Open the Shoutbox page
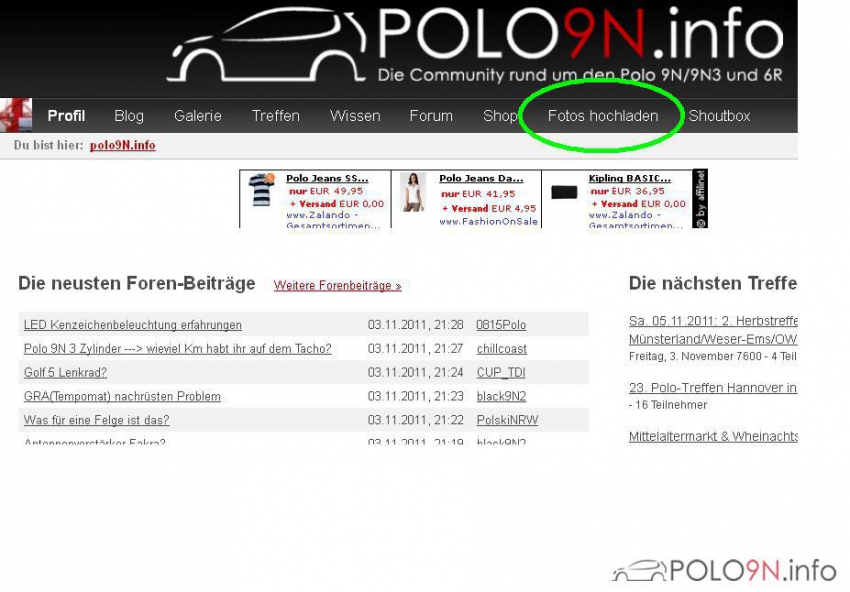This screenshot has width=850, height=592. point(719,116)
